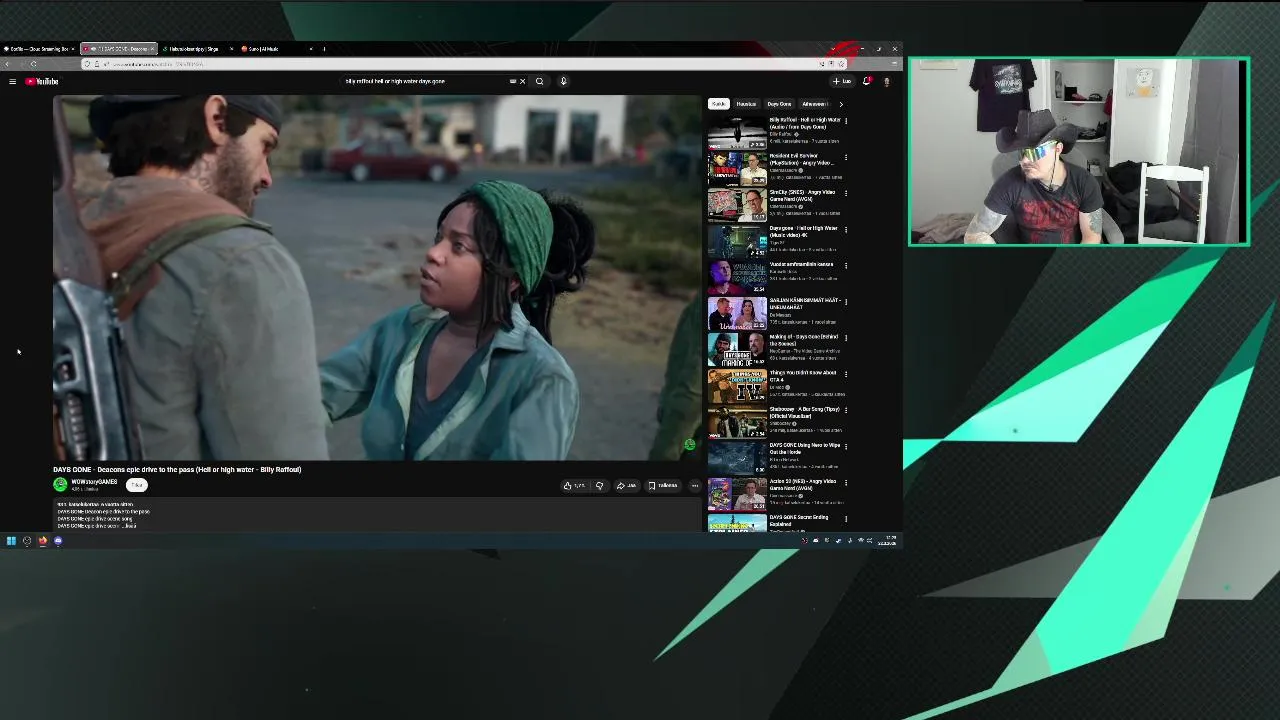
Task: Open the Brave browser taskbar icon
Action: click(43, 541)
